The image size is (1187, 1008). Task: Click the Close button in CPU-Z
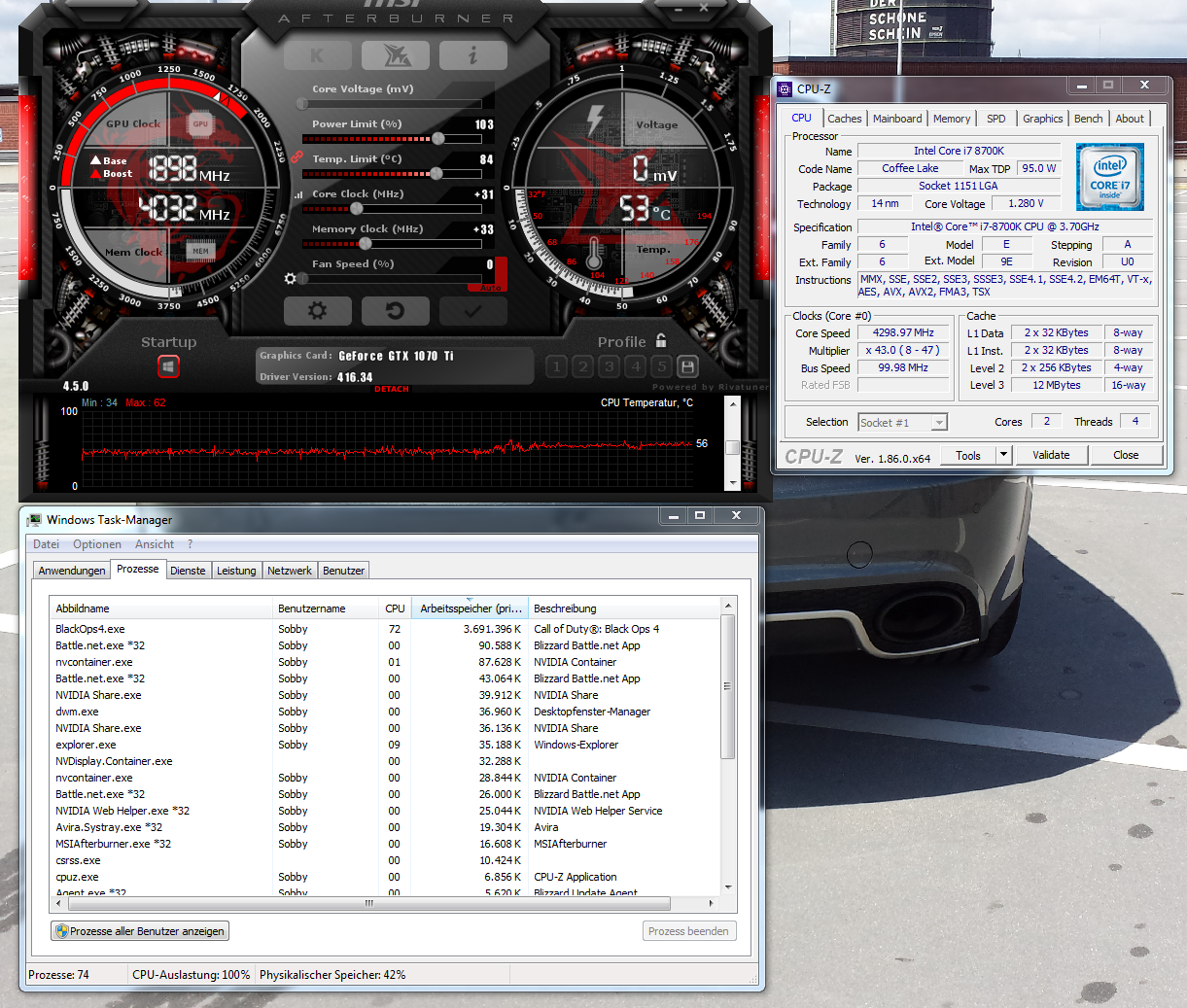point(1126,455)
